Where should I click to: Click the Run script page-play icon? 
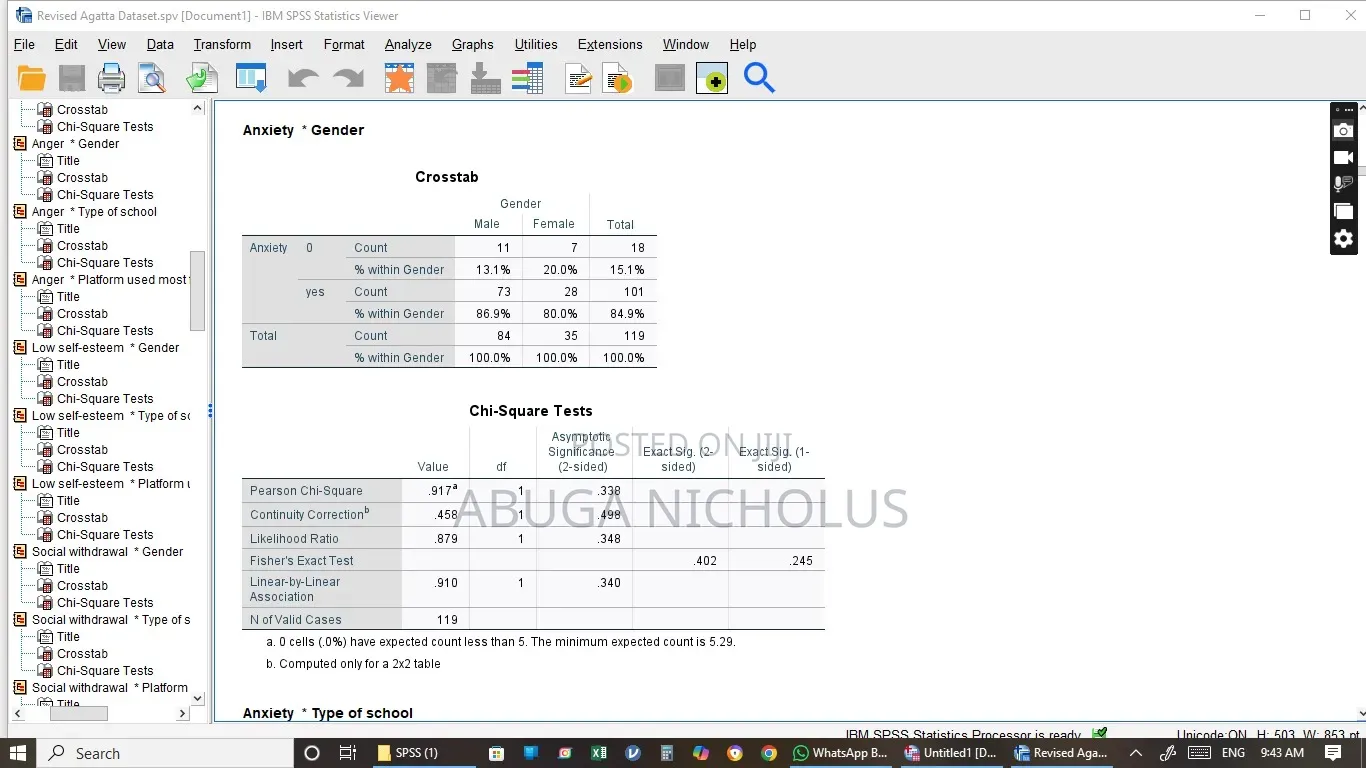point(618,78)
